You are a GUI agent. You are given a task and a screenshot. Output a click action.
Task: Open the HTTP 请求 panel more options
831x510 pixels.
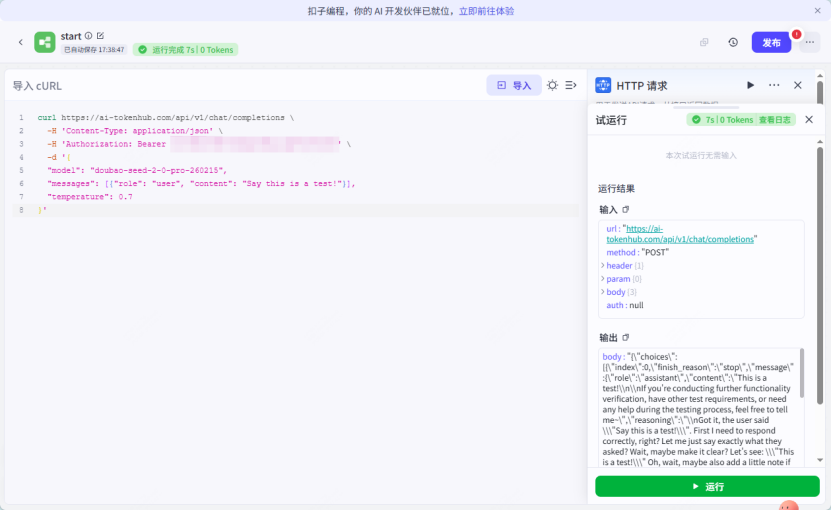774,85
